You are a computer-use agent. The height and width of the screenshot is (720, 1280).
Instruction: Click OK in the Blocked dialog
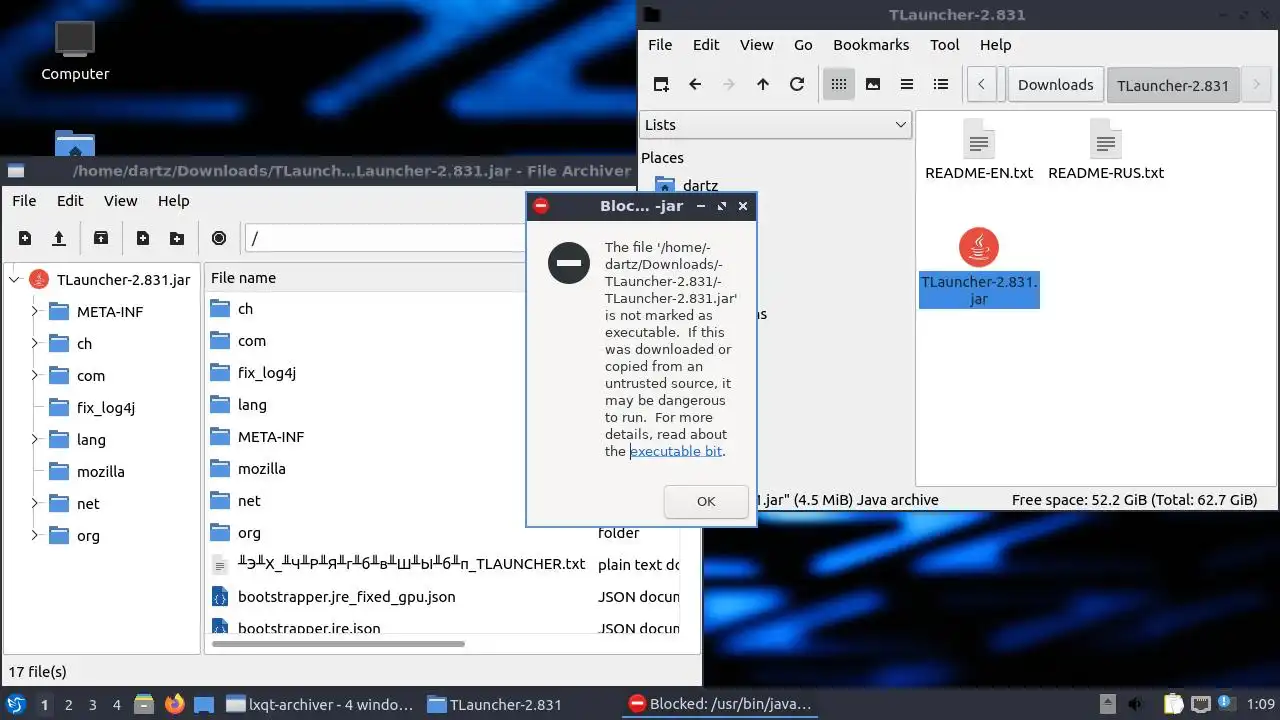pyautogui.click(x=706, y=502)
